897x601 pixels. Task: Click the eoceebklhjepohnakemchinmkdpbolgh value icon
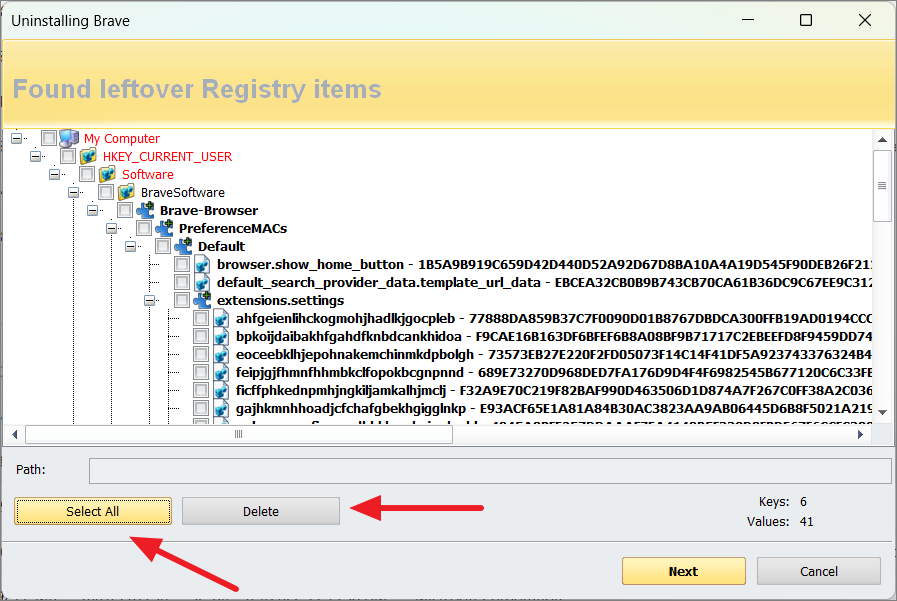(x=221, y=355)
